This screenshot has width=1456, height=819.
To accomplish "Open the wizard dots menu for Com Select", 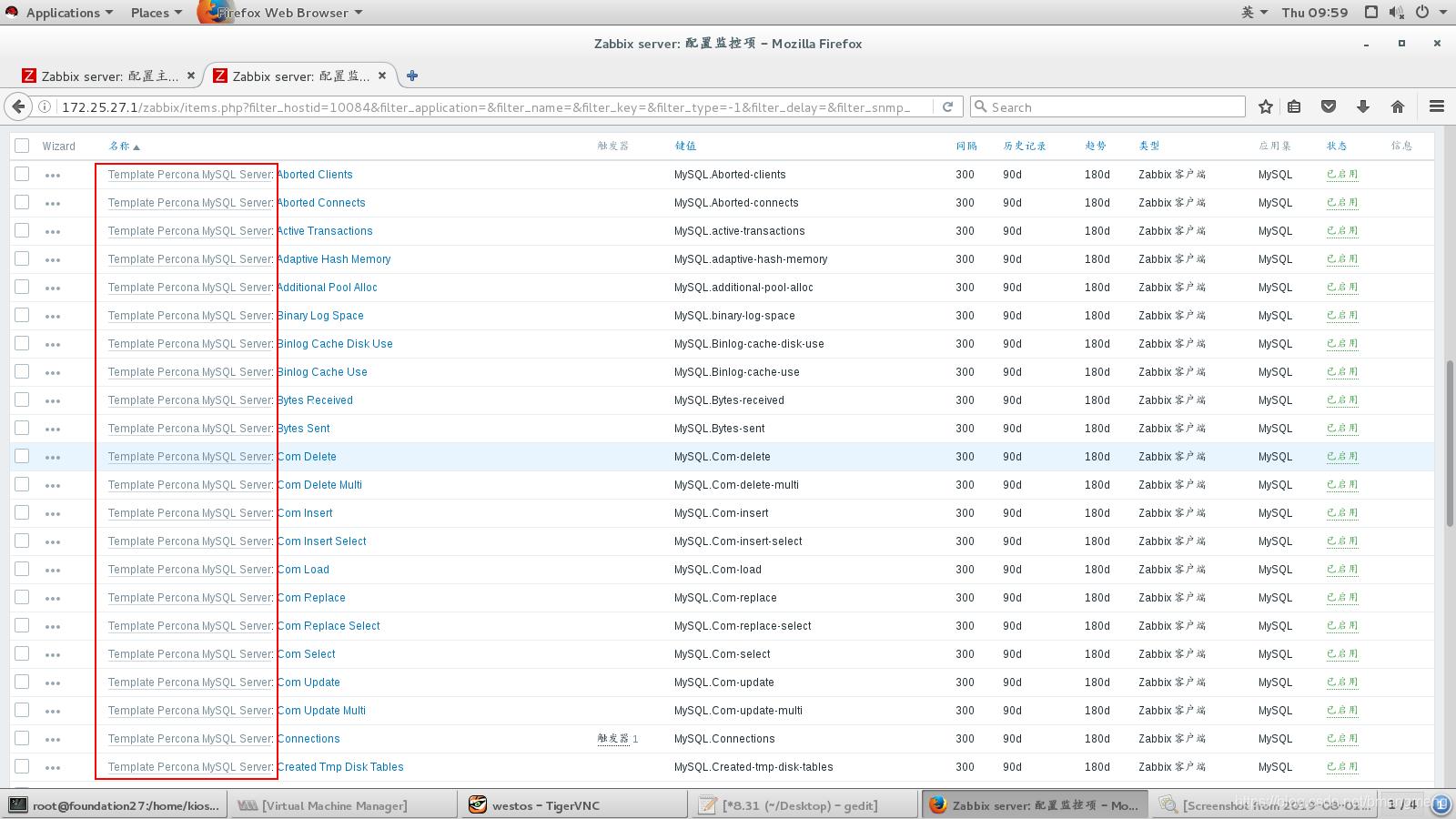I will click(x=53, y=655).
